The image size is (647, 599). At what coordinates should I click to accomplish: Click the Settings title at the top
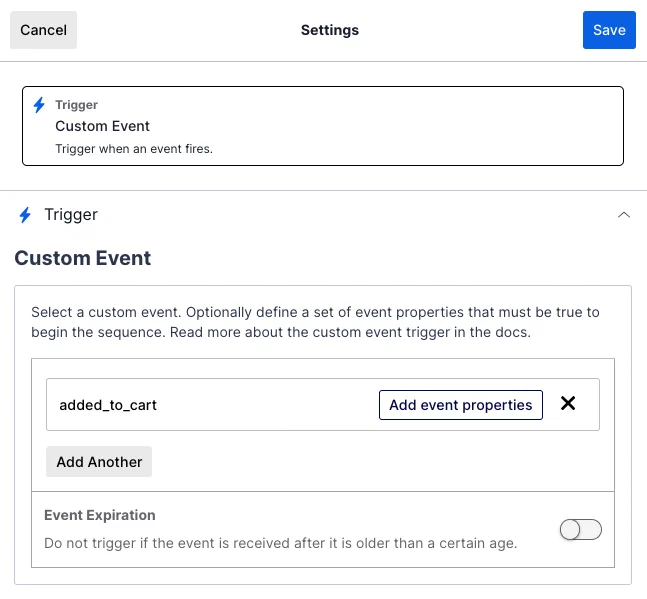[x=329, y=30]
